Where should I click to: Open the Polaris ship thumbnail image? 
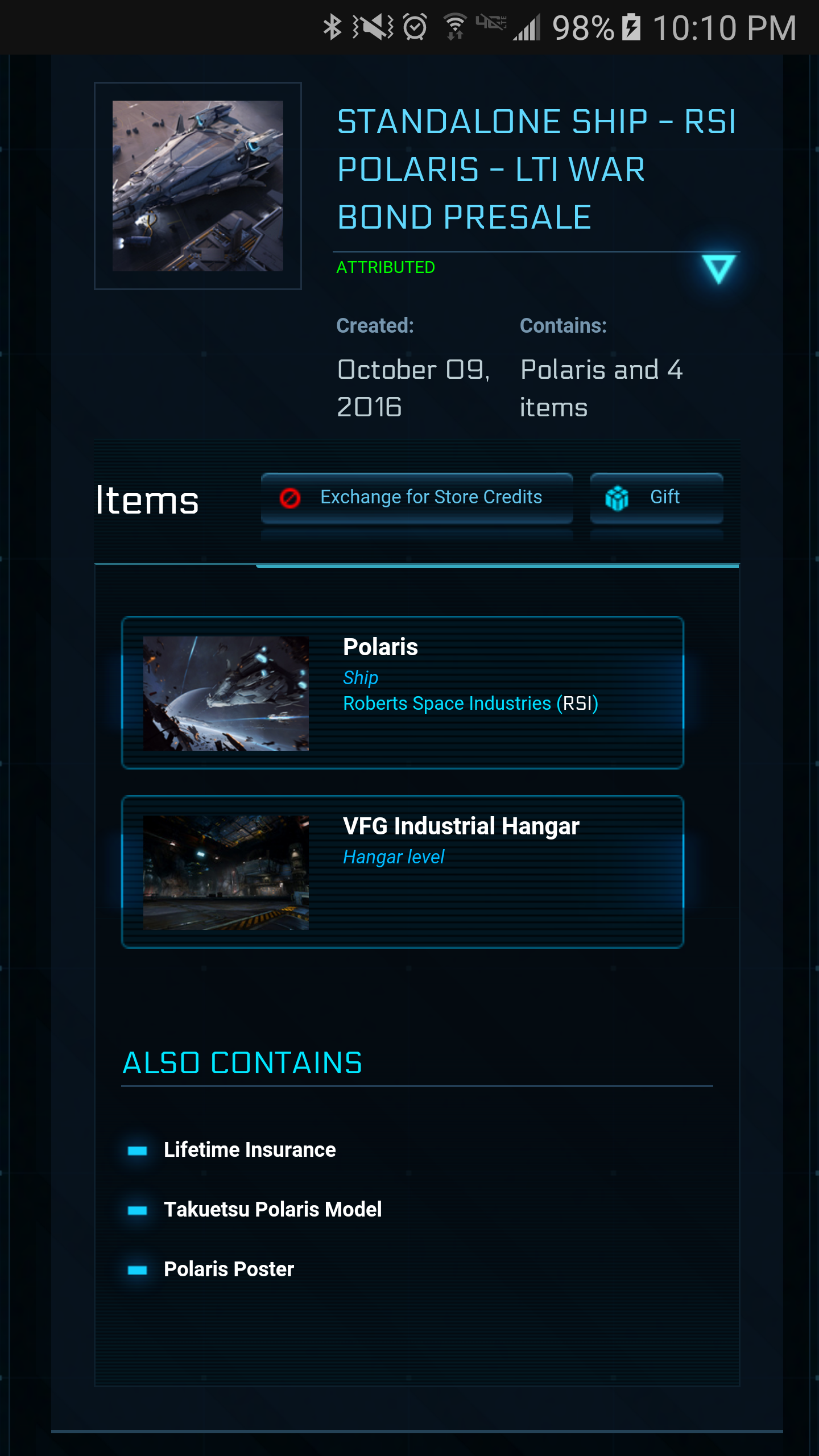226,693
